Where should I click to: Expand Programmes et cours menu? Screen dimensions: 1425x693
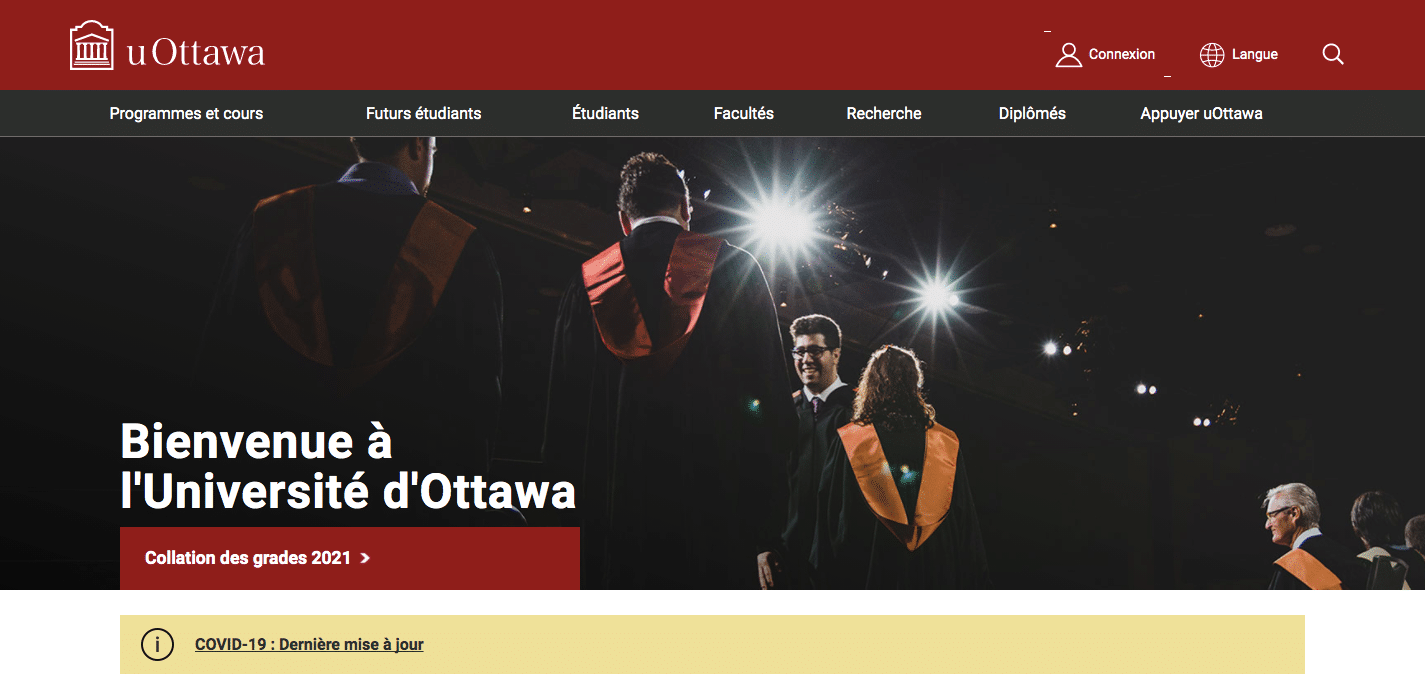pyautogui.click(x=186, y=114)
